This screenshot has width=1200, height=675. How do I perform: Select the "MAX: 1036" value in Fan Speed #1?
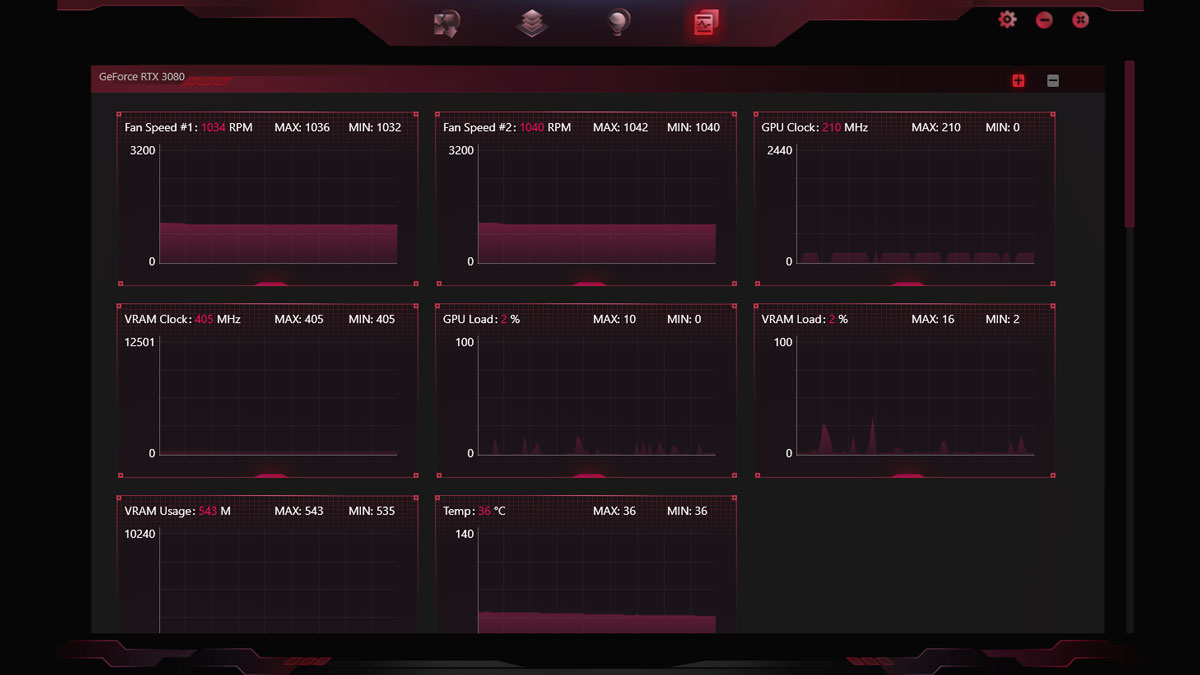(x=302, y=128)
